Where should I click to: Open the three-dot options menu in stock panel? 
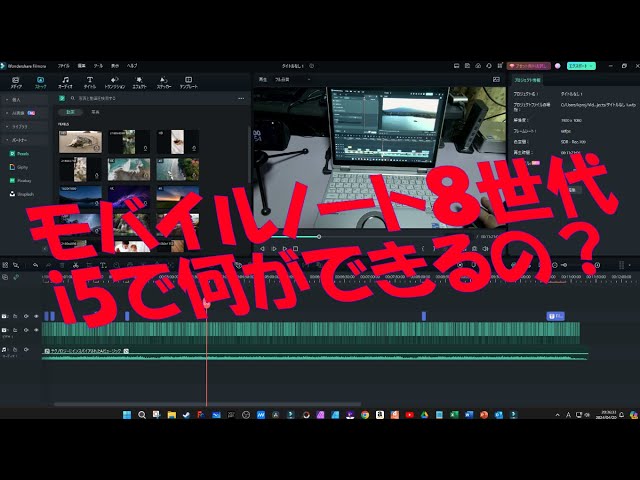coord(241,98)
